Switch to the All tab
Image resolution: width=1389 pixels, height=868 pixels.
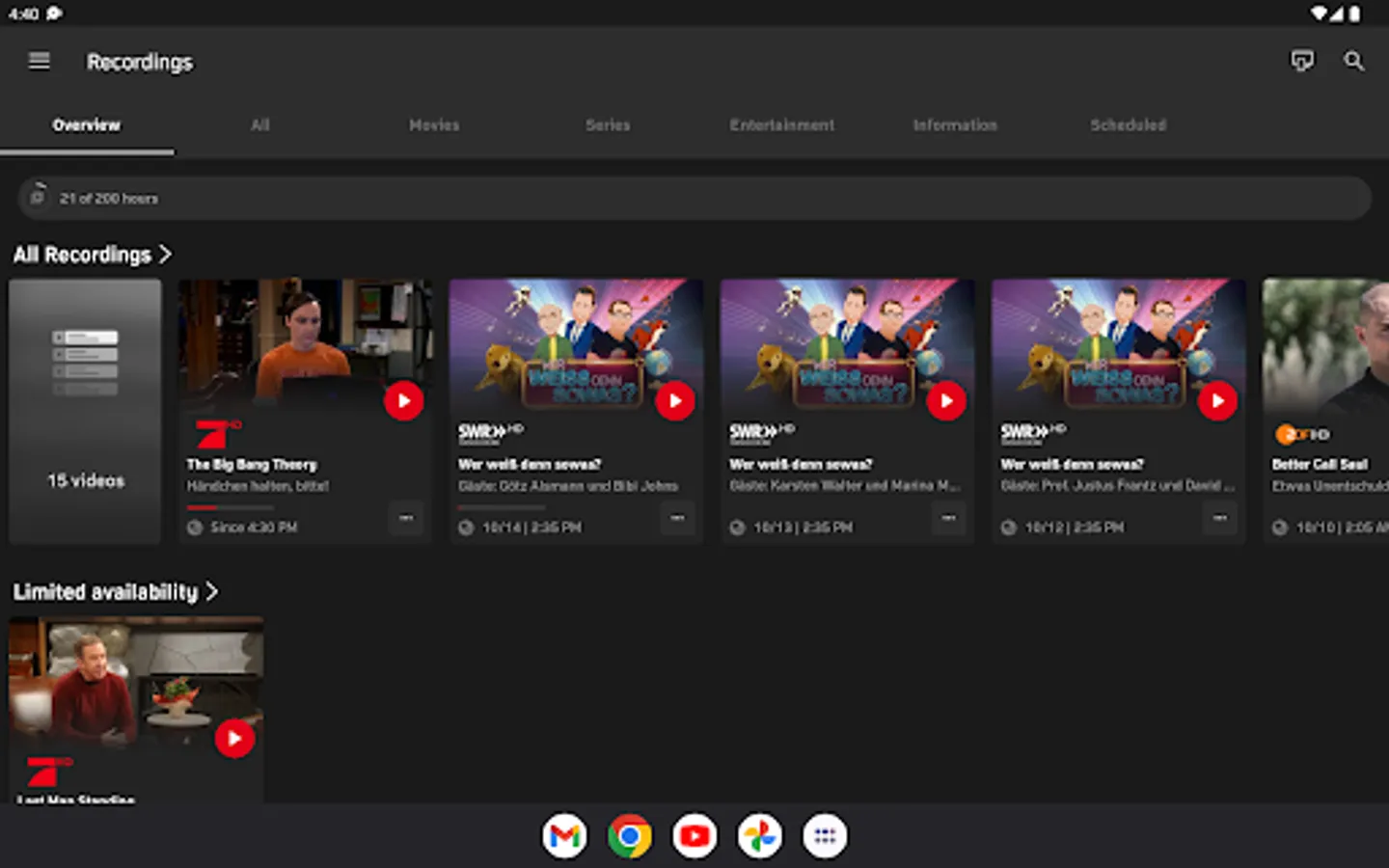click(x=260, y=125)
